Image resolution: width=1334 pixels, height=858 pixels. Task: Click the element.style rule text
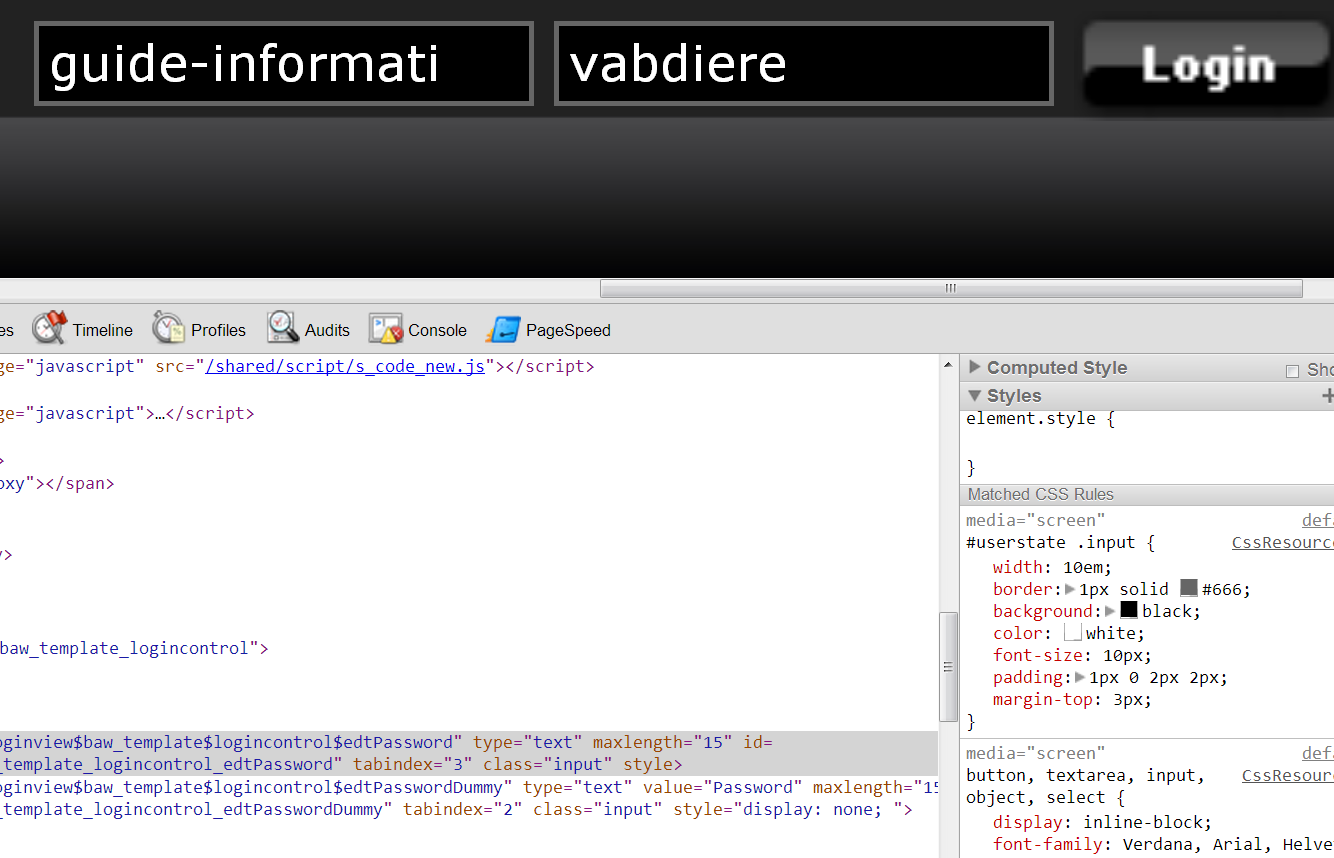pyautogui.click(x=1040, y=418)
